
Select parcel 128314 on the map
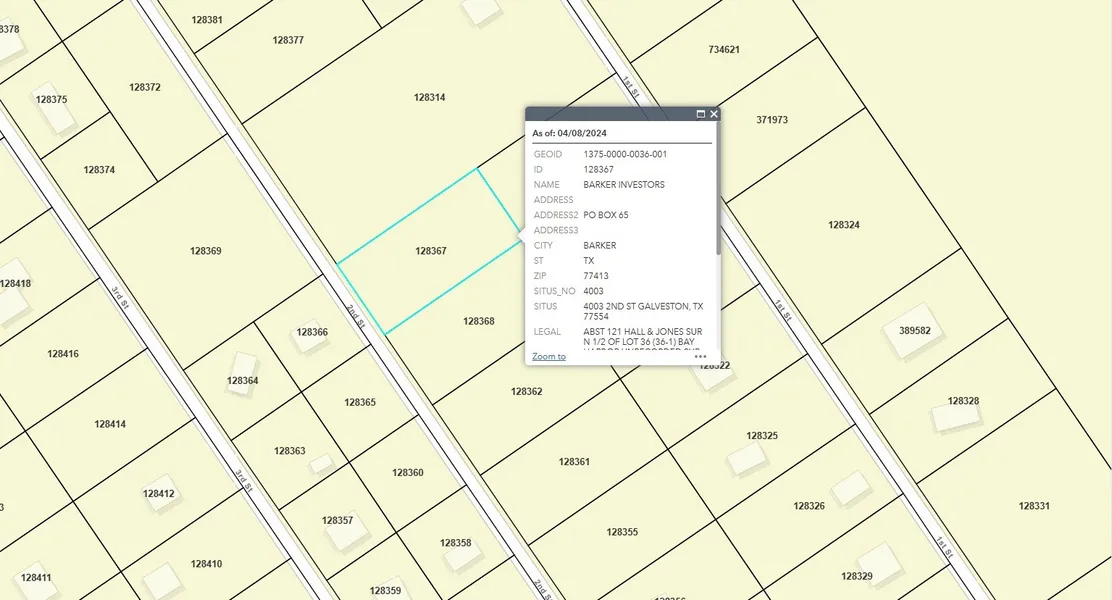click(x=429, y=97)
